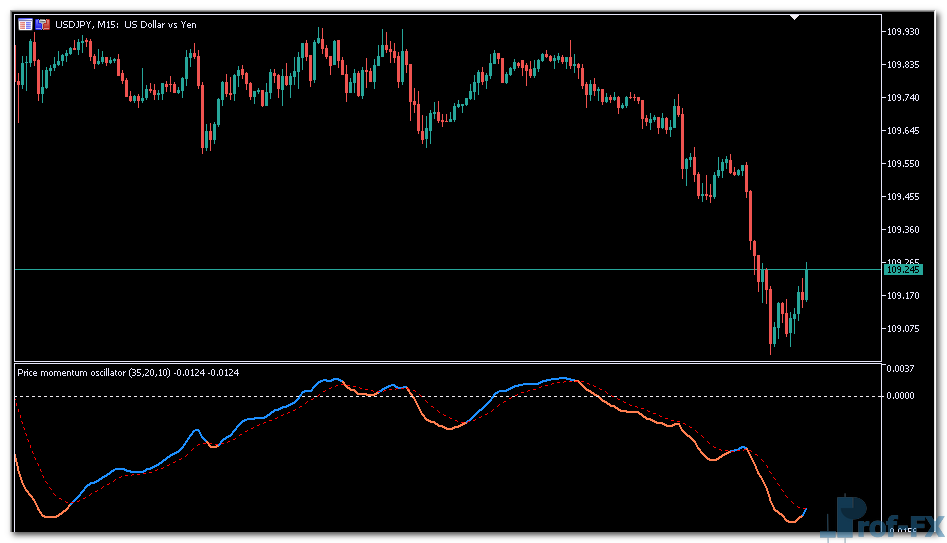Click the 0.0037 oscillator scale value
This screenshot has width=947, height=543.
click(x=901, y=369)
